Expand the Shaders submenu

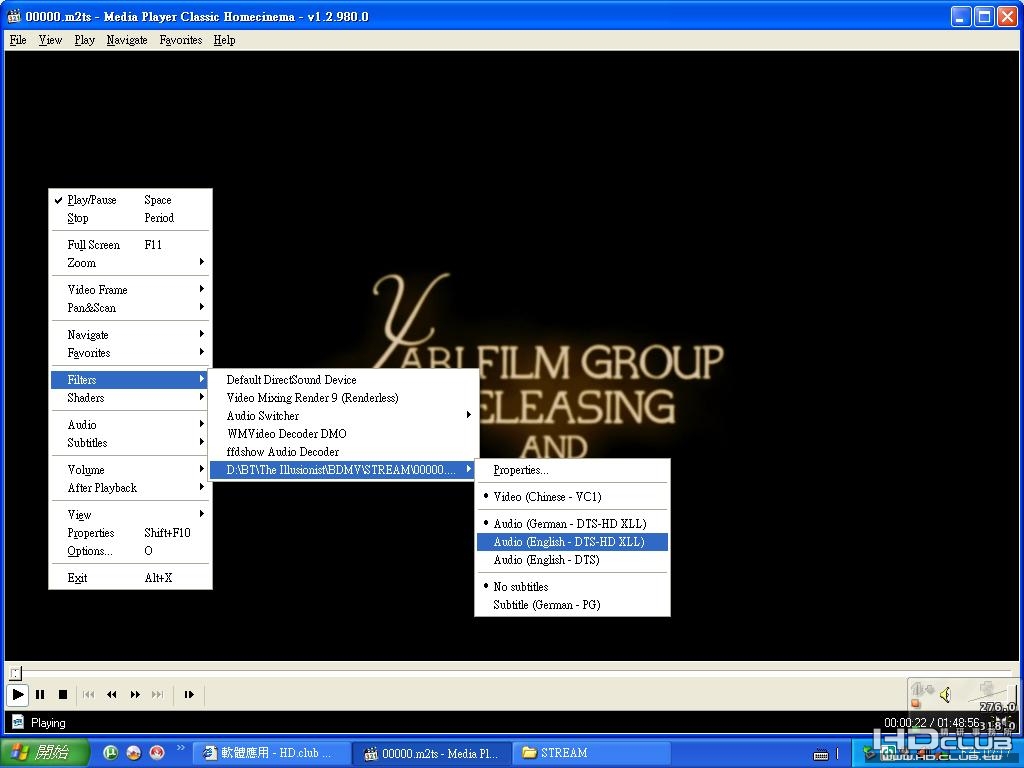click(131, 398)
